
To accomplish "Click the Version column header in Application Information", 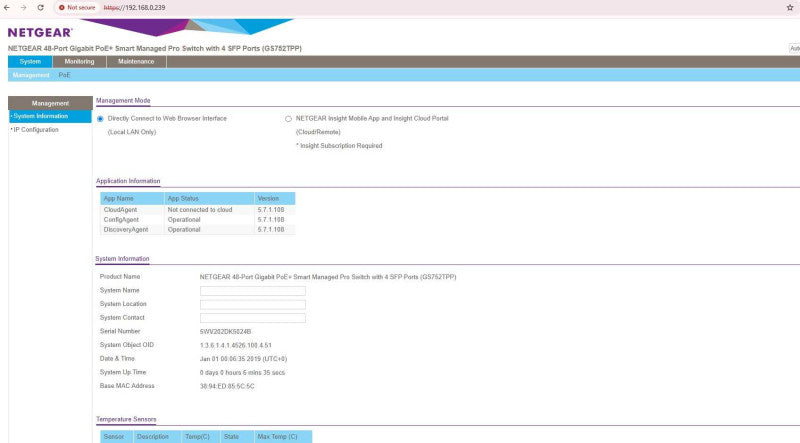I will 274,199.
